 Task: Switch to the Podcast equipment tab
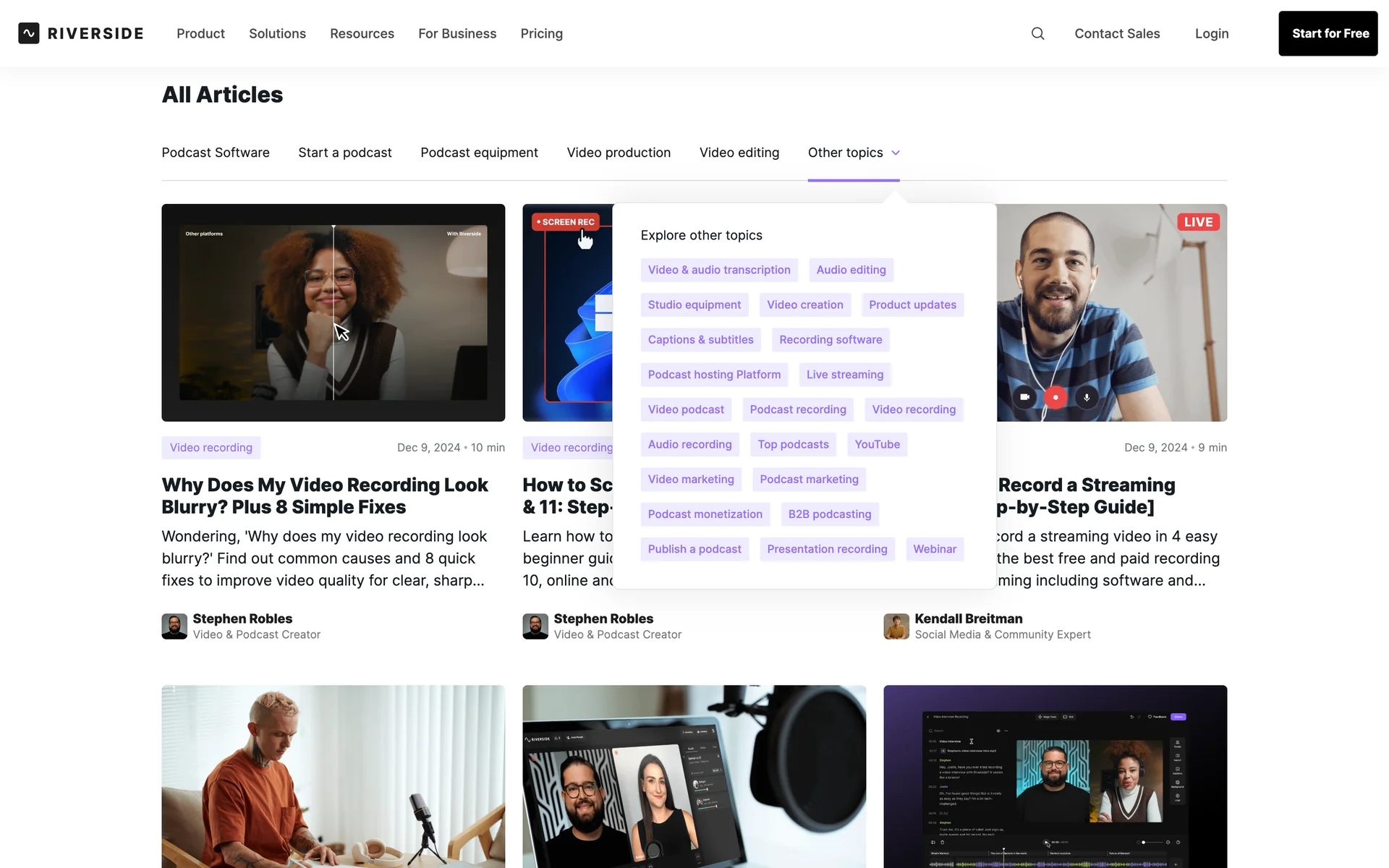pos(479,153)
